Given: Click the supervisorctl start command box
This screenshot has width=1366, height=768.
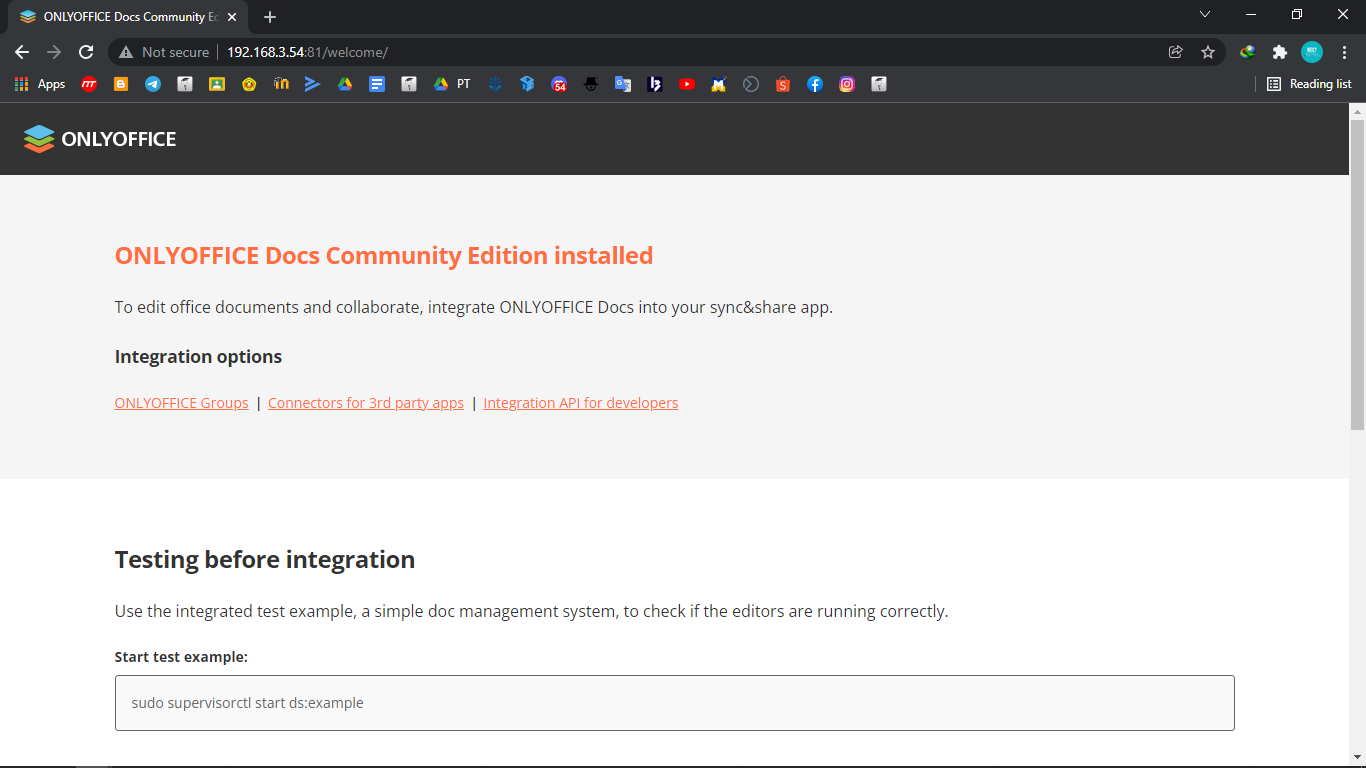Looking at the screenshot, I should click(675, 703).
